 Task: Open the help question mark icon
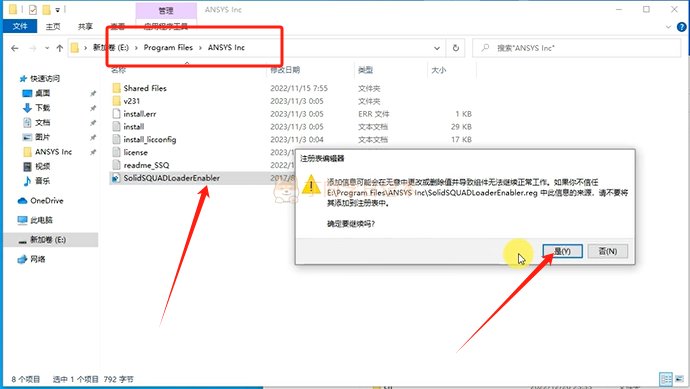pos(681,27)
